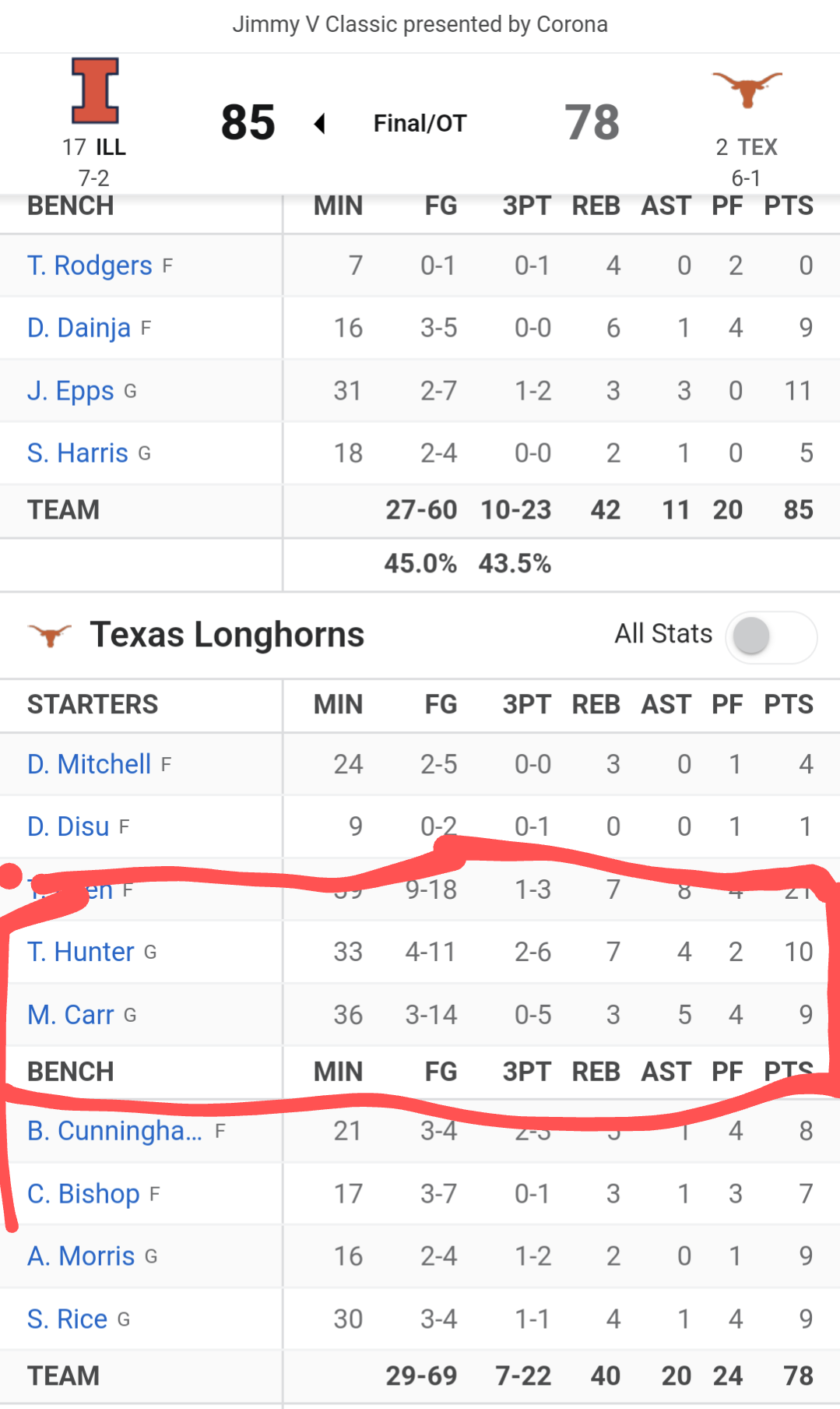Viewport: 840px width, 1409px height.
Task: Click the Texas Longhorns team name
Action: point(227,635)
